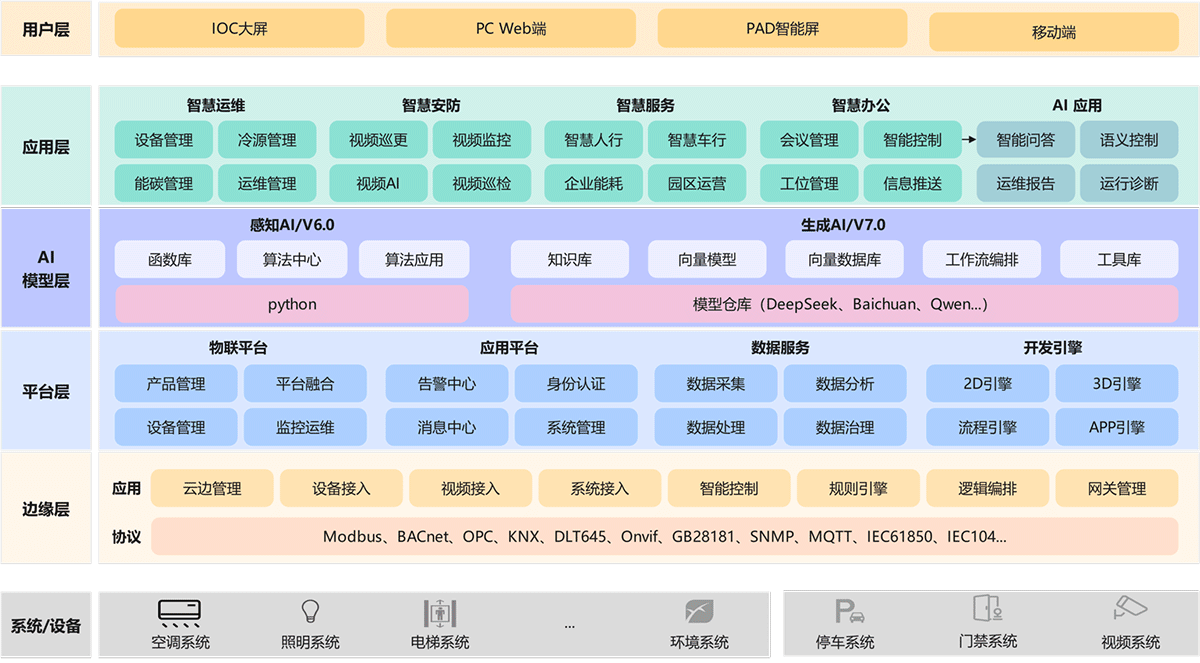
Task: Click the light bulb (照明系统) icon
Action: point(310,610)
